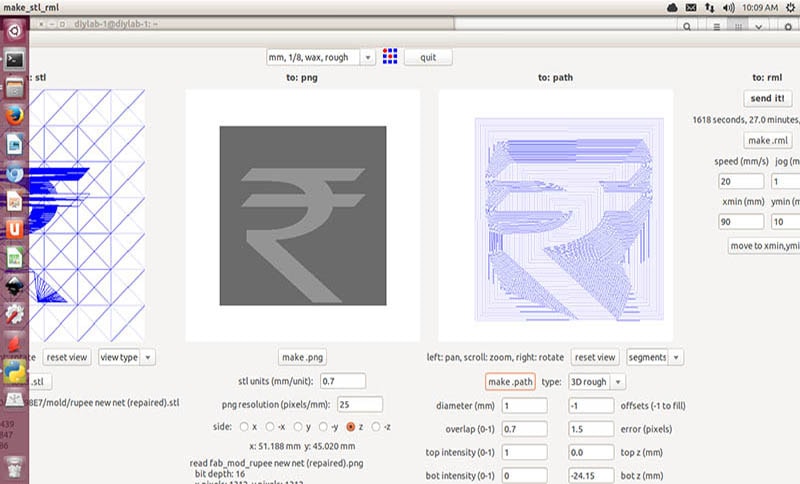Click the offsets field showing -1
The image size is (800, 484).
[591, 406]
